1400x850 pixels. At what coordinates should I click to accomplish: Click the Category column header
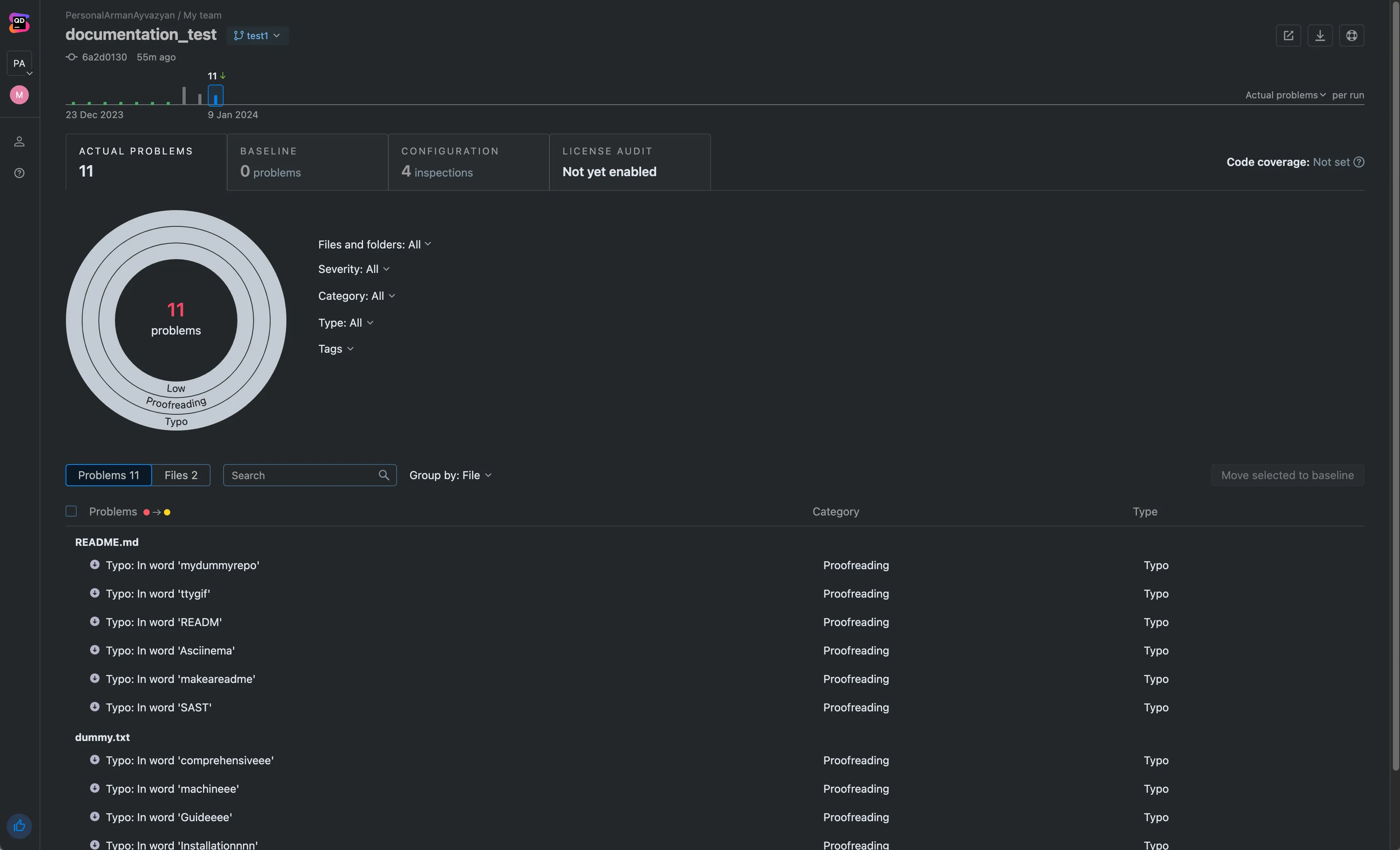(835, 512)
